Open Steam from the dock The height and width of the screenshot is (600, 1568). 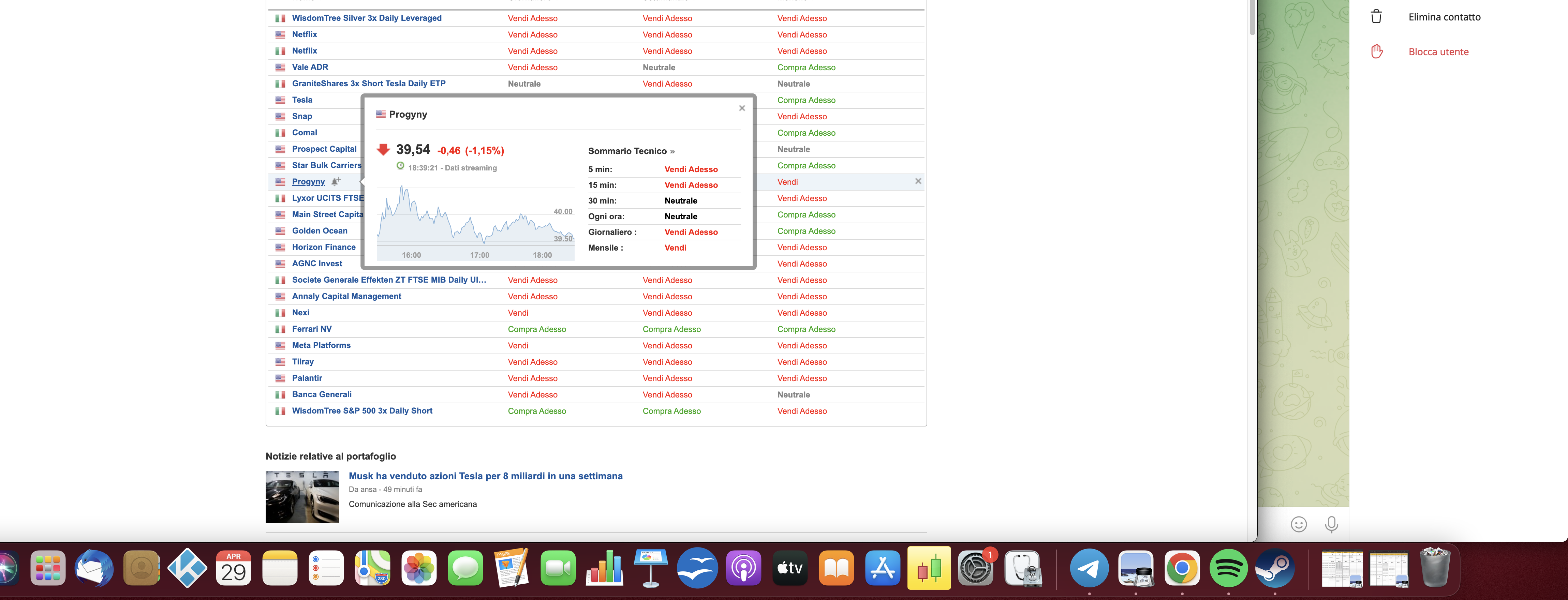tap(1275, 568)
